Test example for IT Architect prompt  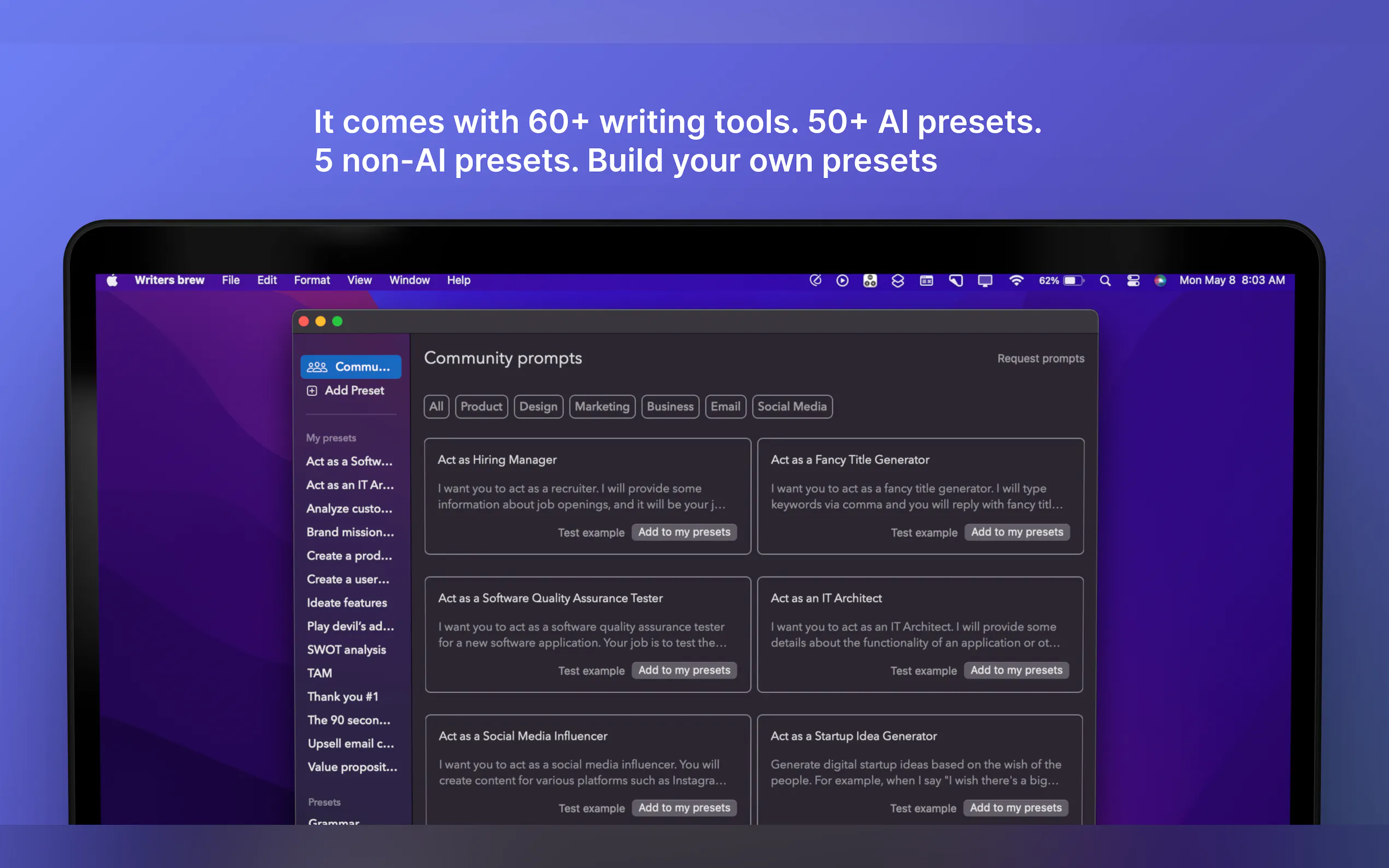click(x=923, y=671)
